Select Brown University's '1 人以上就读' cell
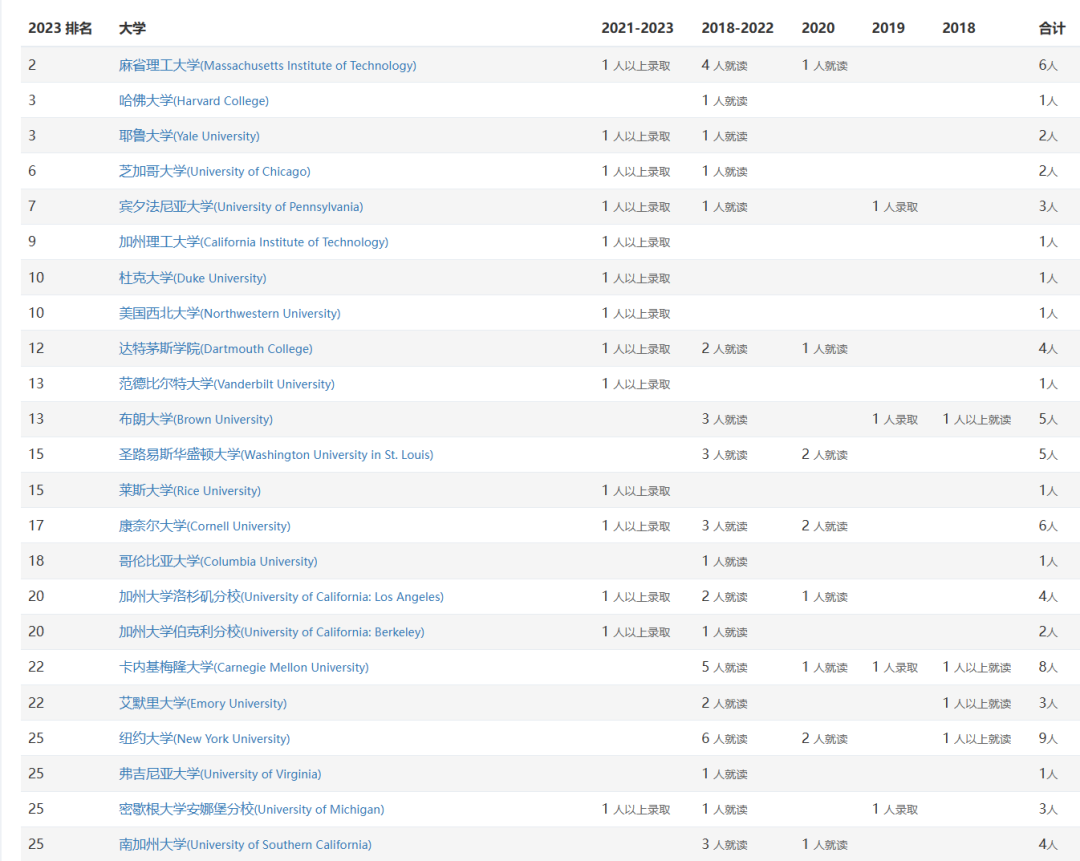 [x=977, y=419]
